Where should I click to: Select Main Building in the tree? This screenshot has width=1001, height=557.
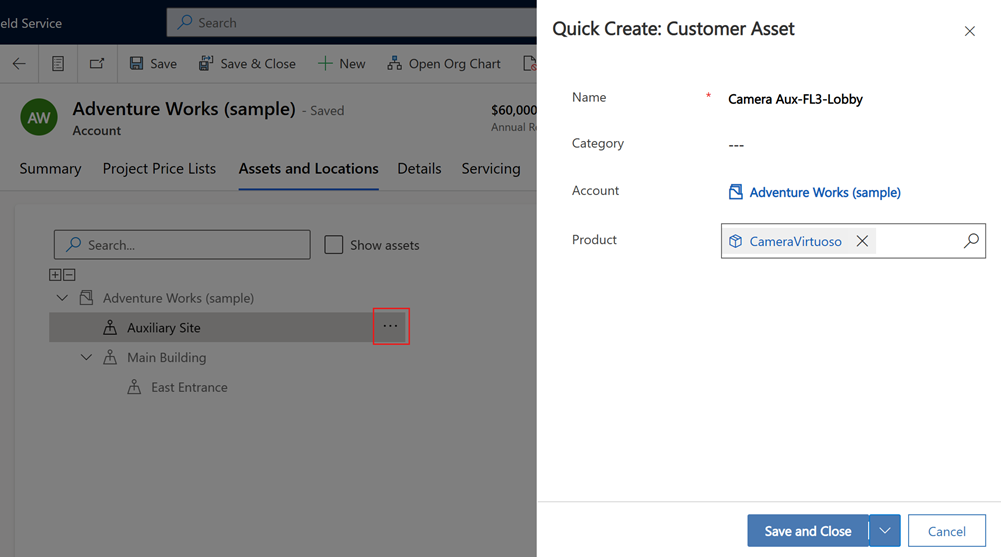pyautogui.click(x=167, y=357)
